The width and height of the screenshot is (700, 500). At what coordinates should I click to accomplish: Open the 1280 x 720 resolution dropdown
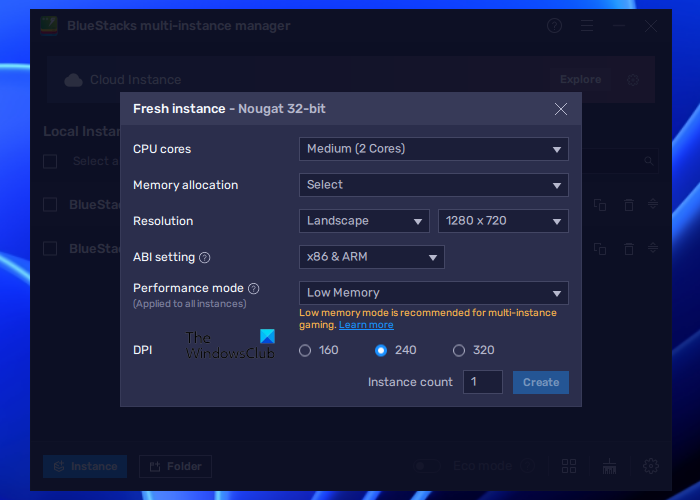click(x=503, y=221)
